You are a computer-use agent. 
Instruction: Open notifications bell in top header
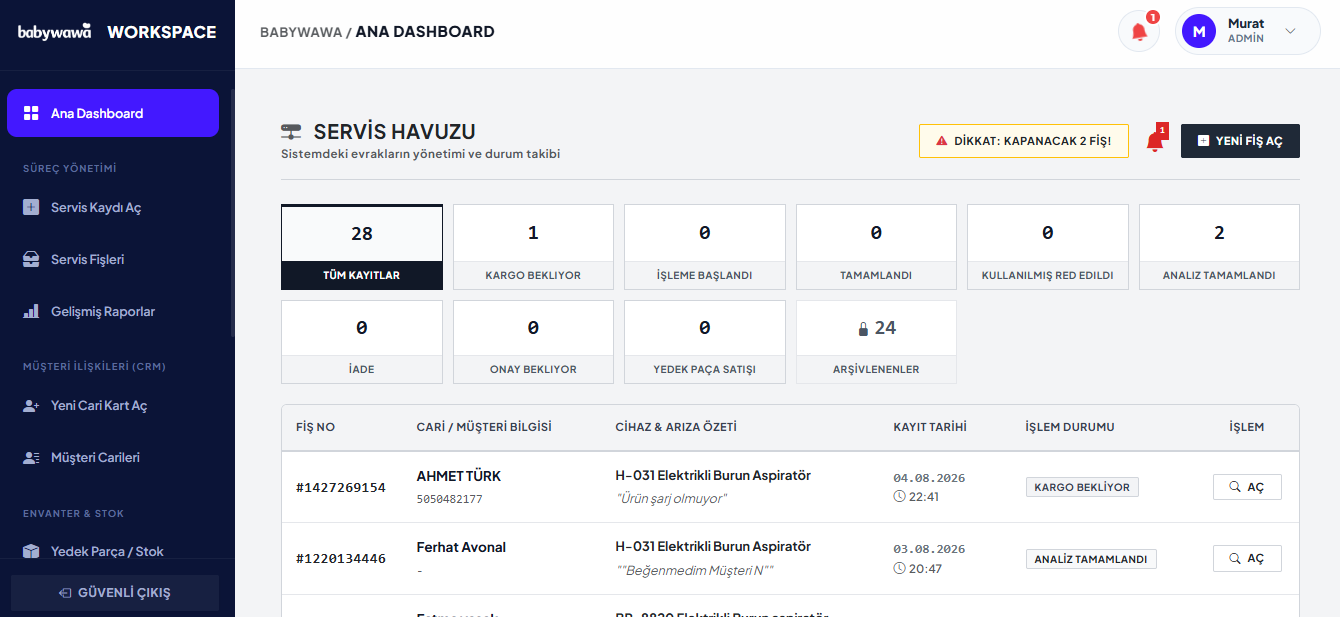1139,32
